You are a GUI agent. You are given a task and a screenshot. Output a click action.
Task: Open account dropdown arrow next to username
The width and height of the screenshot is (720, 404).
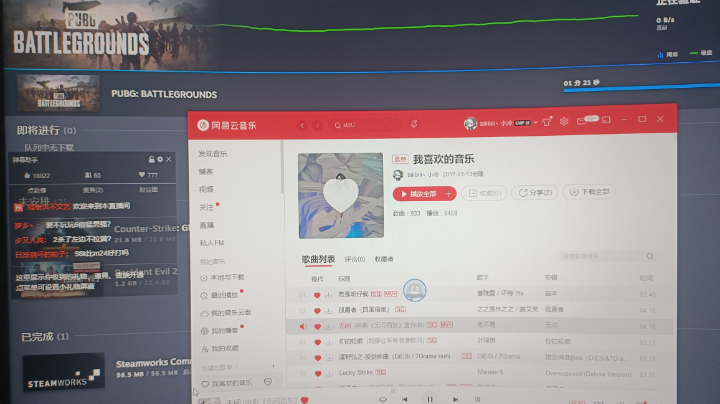pyautogui.click(x=535, y=123)
